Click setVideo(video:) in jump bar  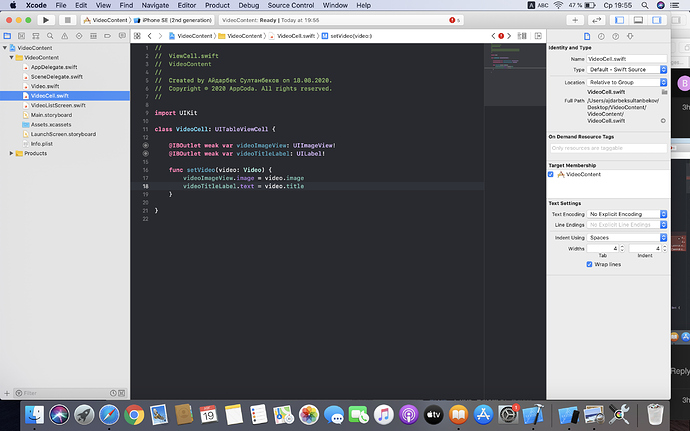pyautogui.click(x=347, y=36)
